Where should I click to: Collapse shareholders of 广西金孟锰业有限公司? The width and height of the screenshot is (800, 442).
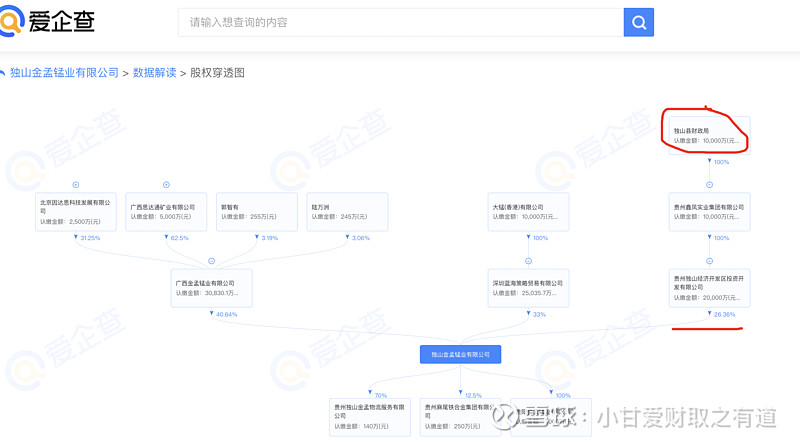[x=211, y=261]
